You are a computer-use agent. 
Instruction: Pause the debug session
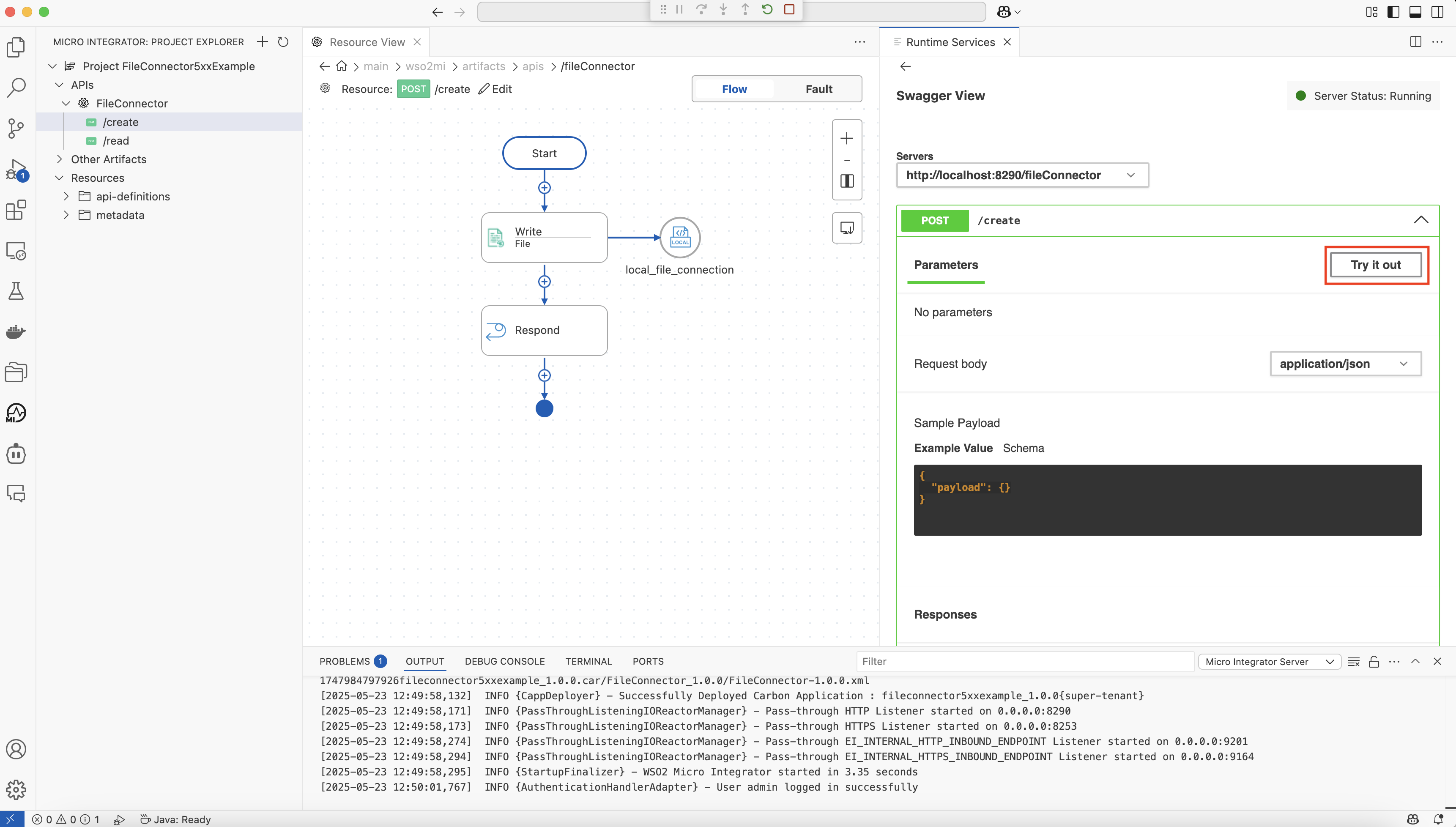point(679,10)
